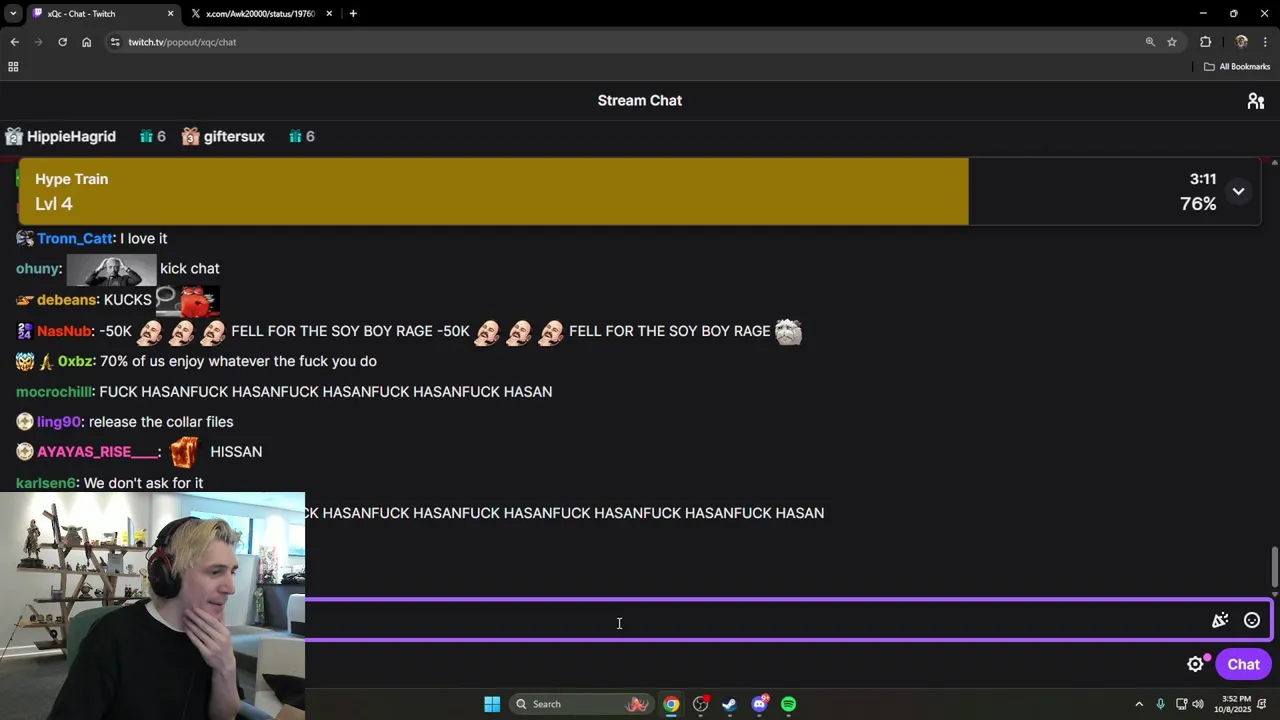Open Tronn_Catt username in chat

click(75, 238)
